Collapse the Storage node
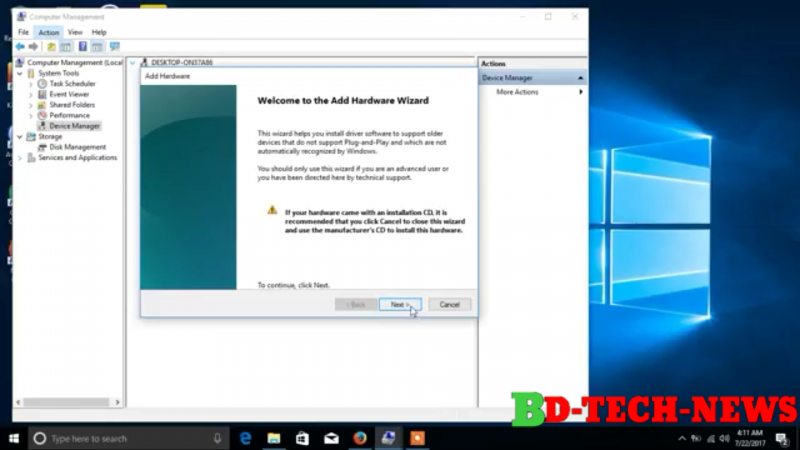800x450 pixels. [x=20, y=137]
